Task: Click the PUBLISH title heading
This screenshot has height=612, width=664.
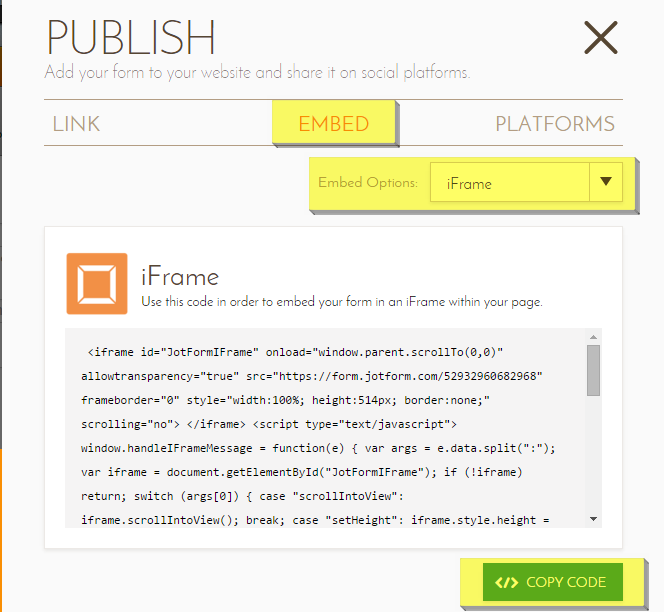Action: click(130, 38)
